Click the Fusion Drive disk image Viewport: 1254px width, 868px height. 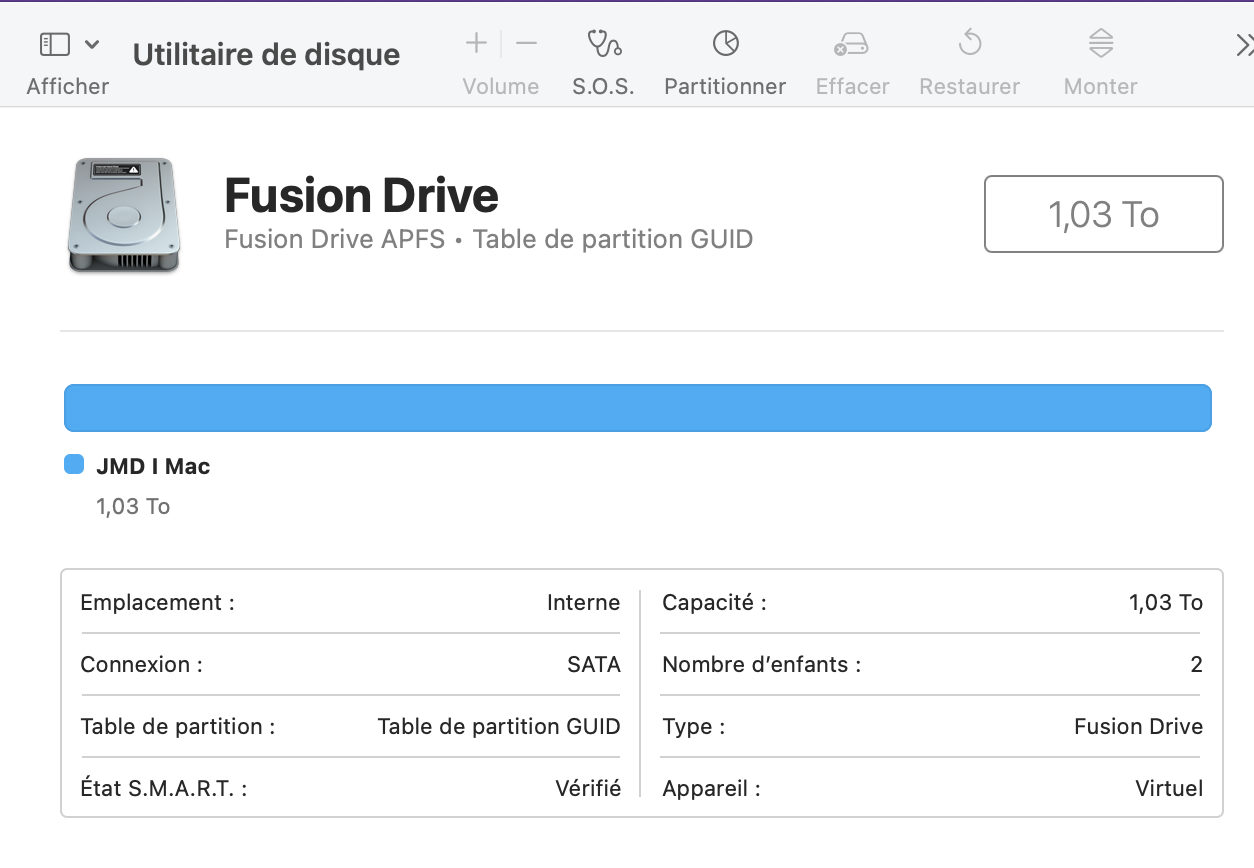coord(124,214)
